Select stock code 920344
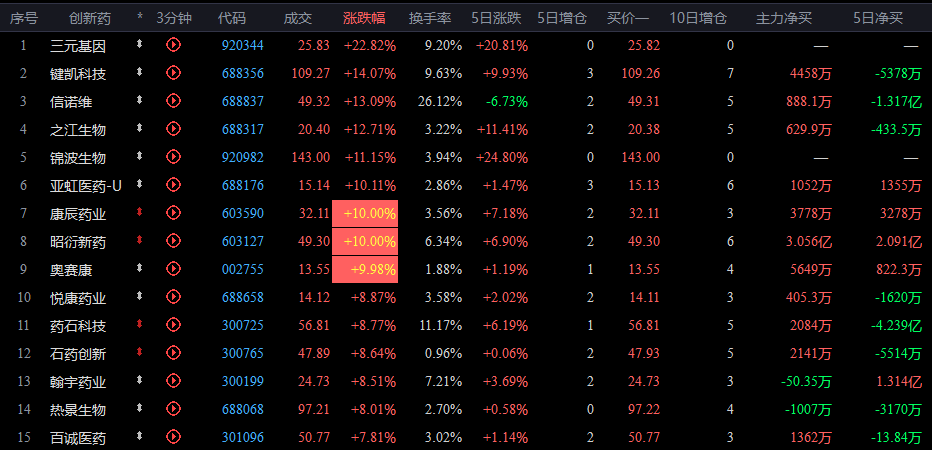The height and width of the screenshot is (450, 932). pos(243,45)
